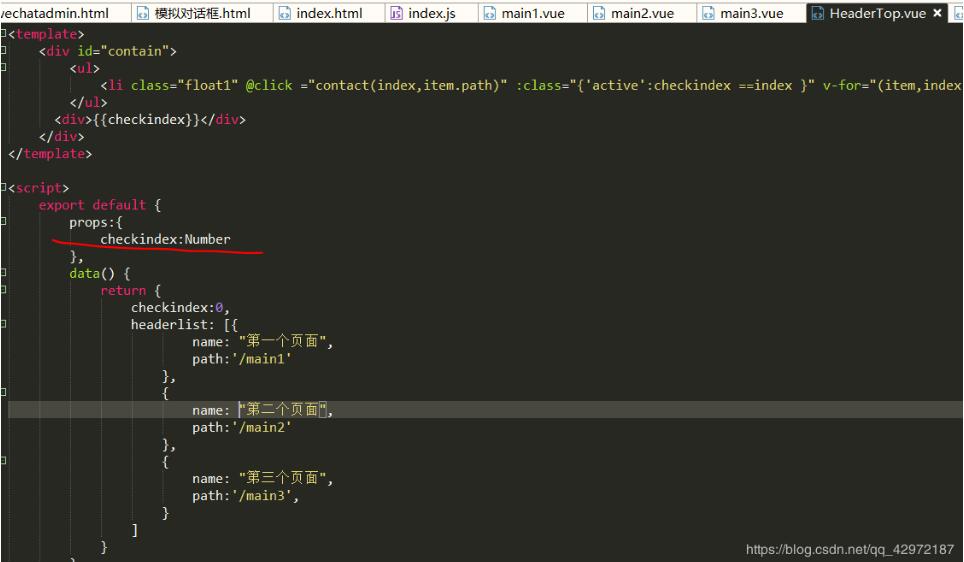The image size is (964, 562).
Task: Click the file icon on 模拟对话框.html tab
Action: point(143,13)
